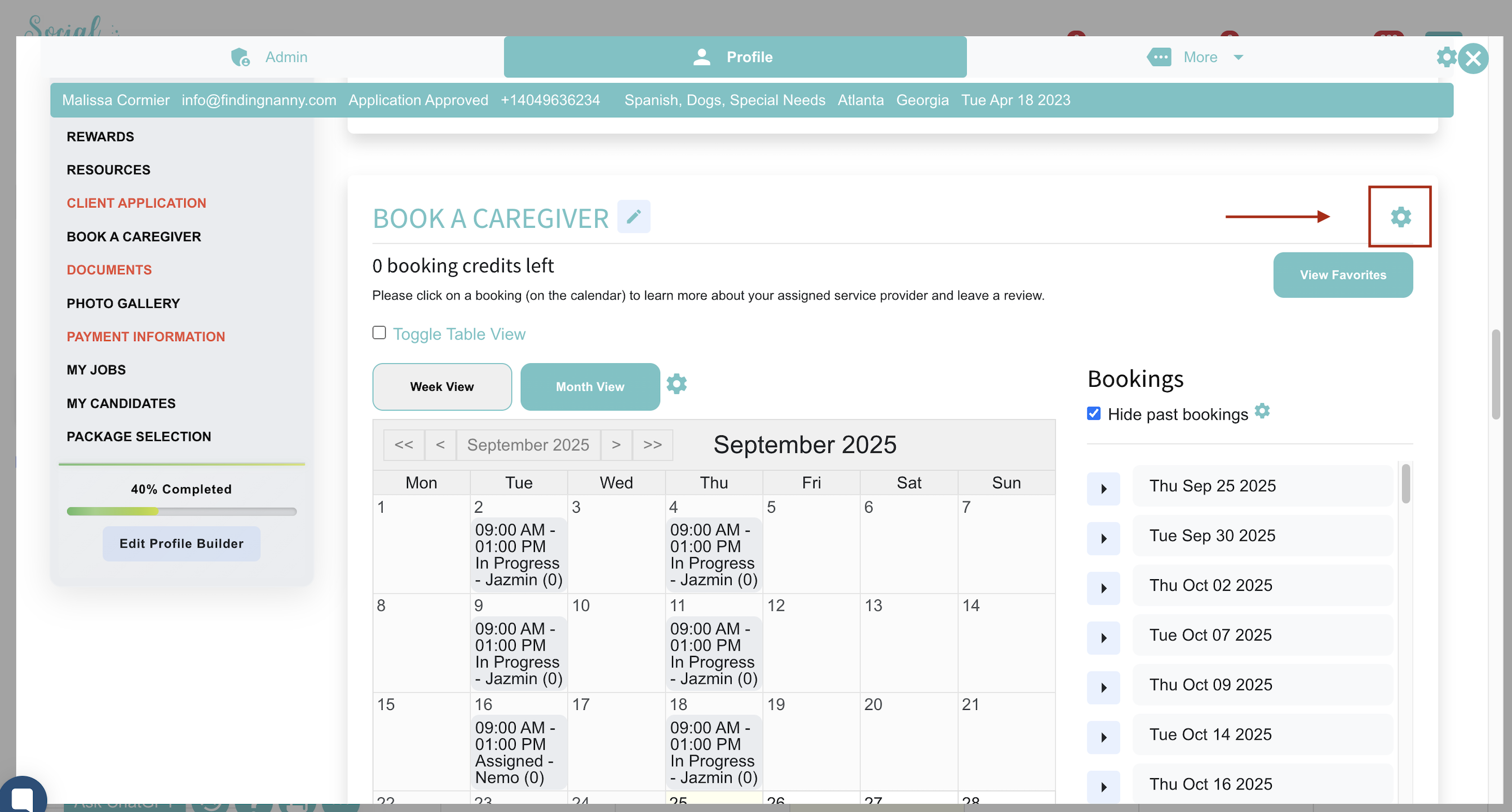Viewport: 1512px width, 812px height.
Task: Open Payment Information in the sidebar
Action: point(145,337)
